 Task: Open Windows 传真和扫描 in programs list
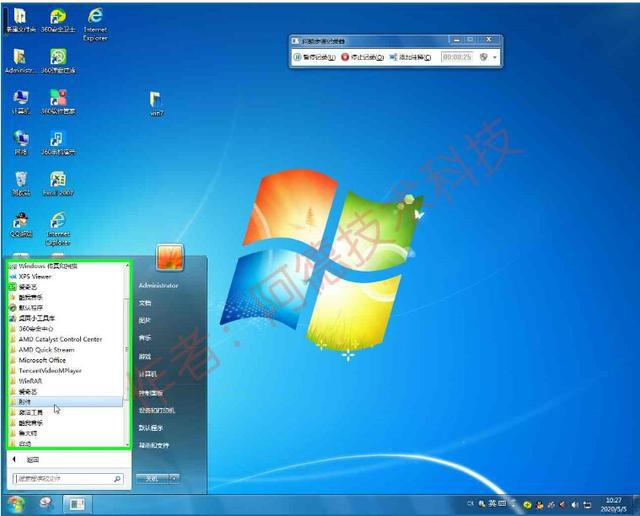coord(66,266)
